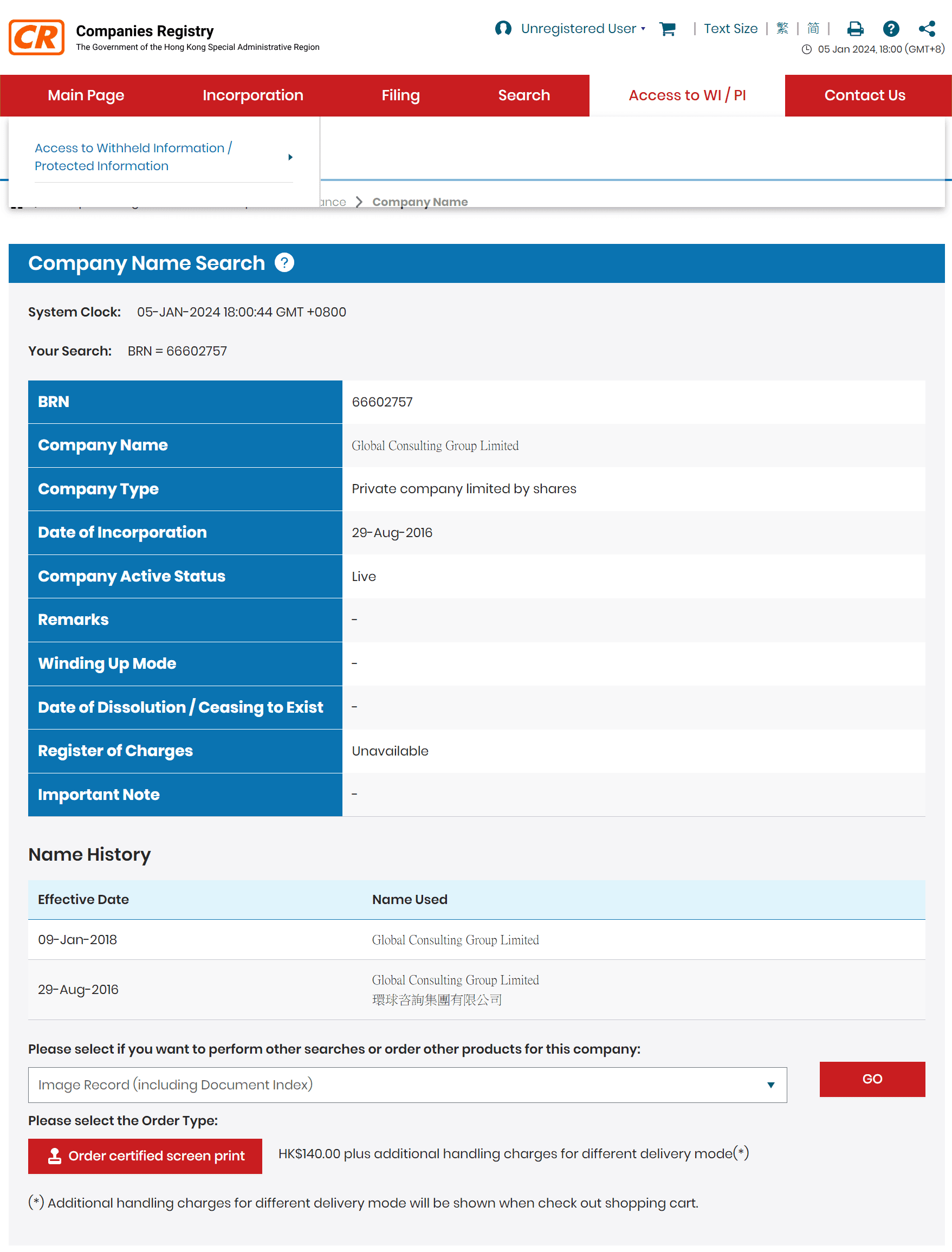Click the HK$140.00 price note
The height and width of the screenshot is (1252, 952).
[514, 1153]
